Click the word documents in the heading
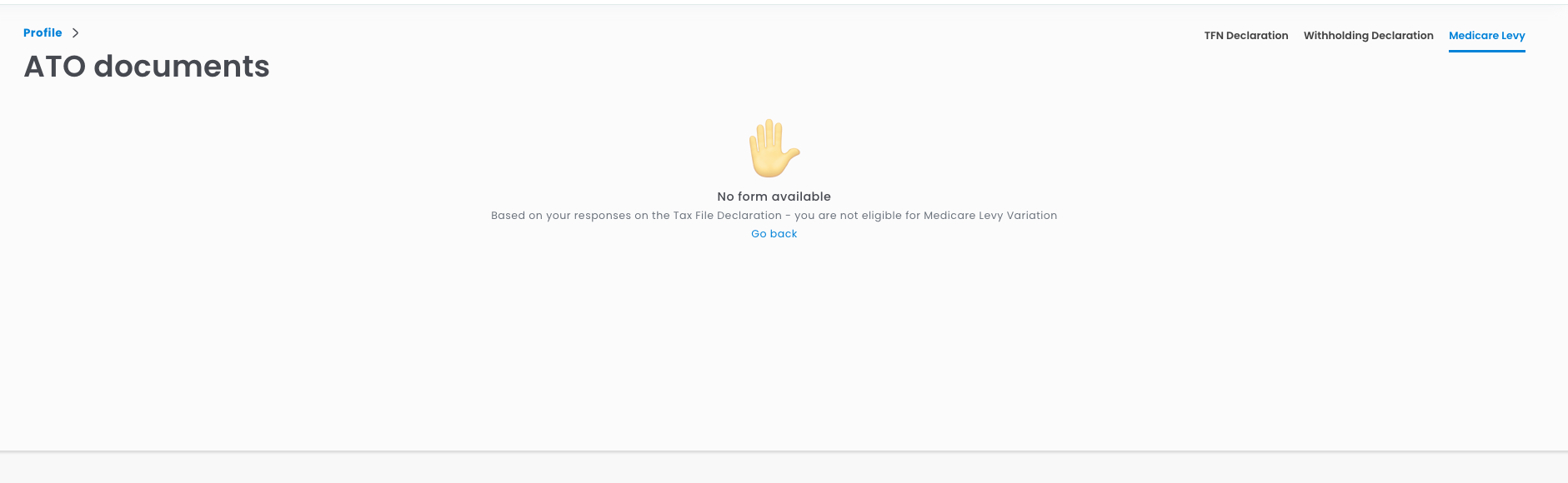Viewport: 1568px width, 483px height. point(182,67)
